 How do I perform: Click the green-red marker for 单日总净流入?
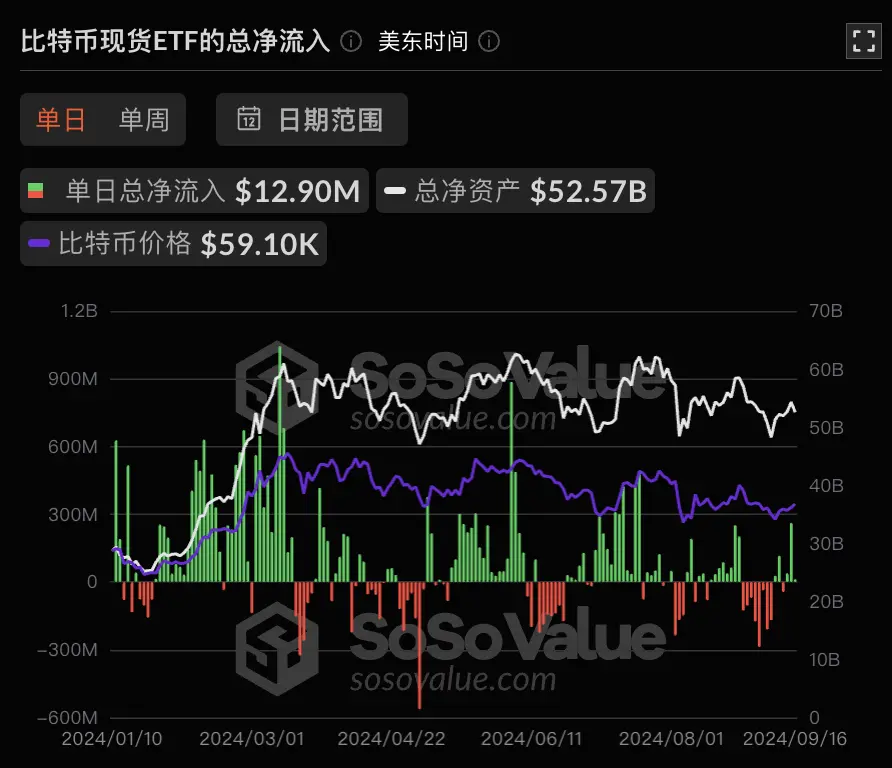[37, 191]
